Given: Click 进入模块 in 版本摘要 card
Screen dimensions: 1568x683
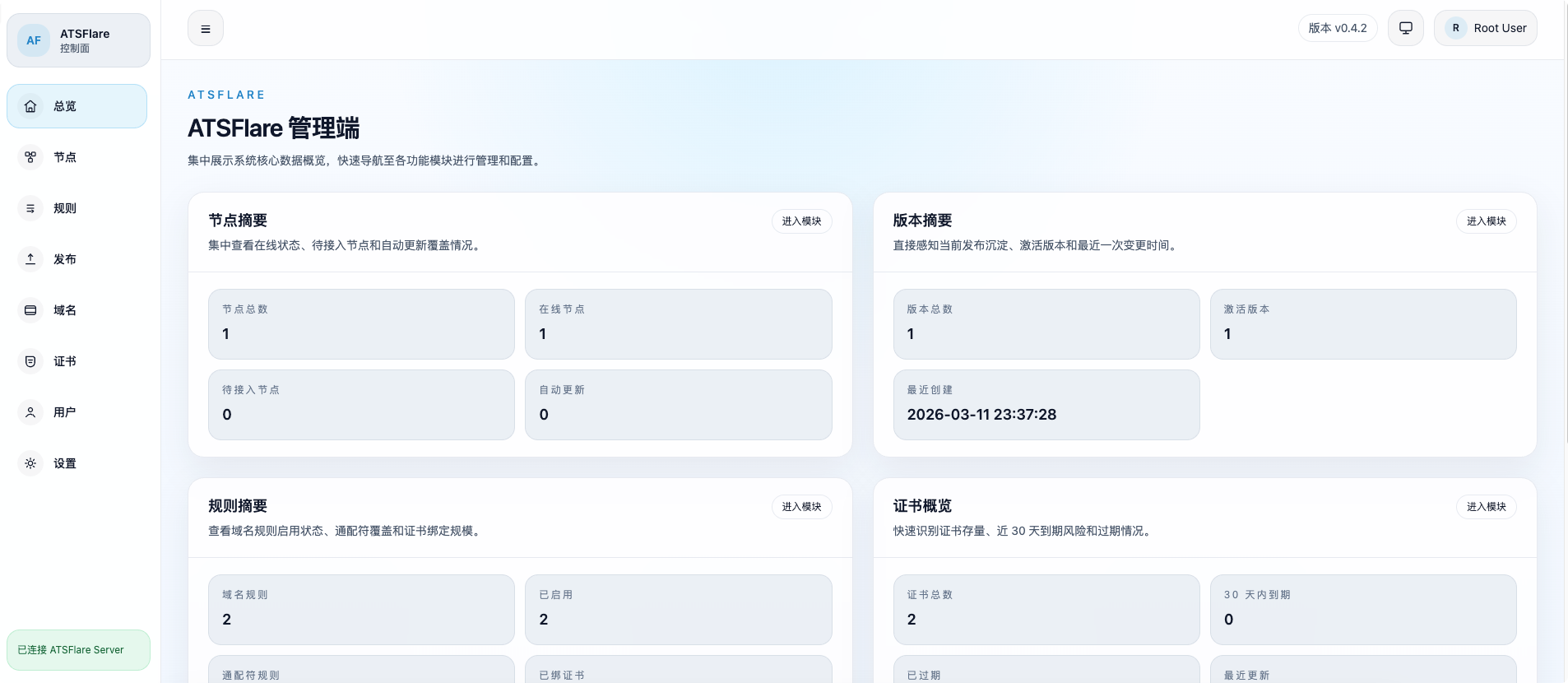Looking at the screenshot, I should (x=1486, y=221).
